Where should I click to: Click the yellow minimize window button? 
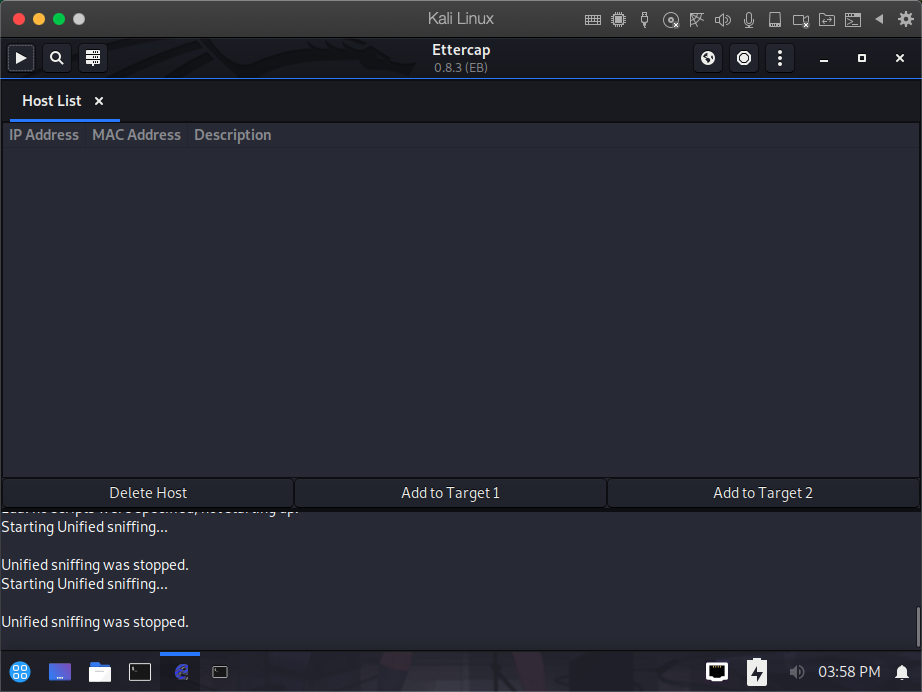click(39, 19)
